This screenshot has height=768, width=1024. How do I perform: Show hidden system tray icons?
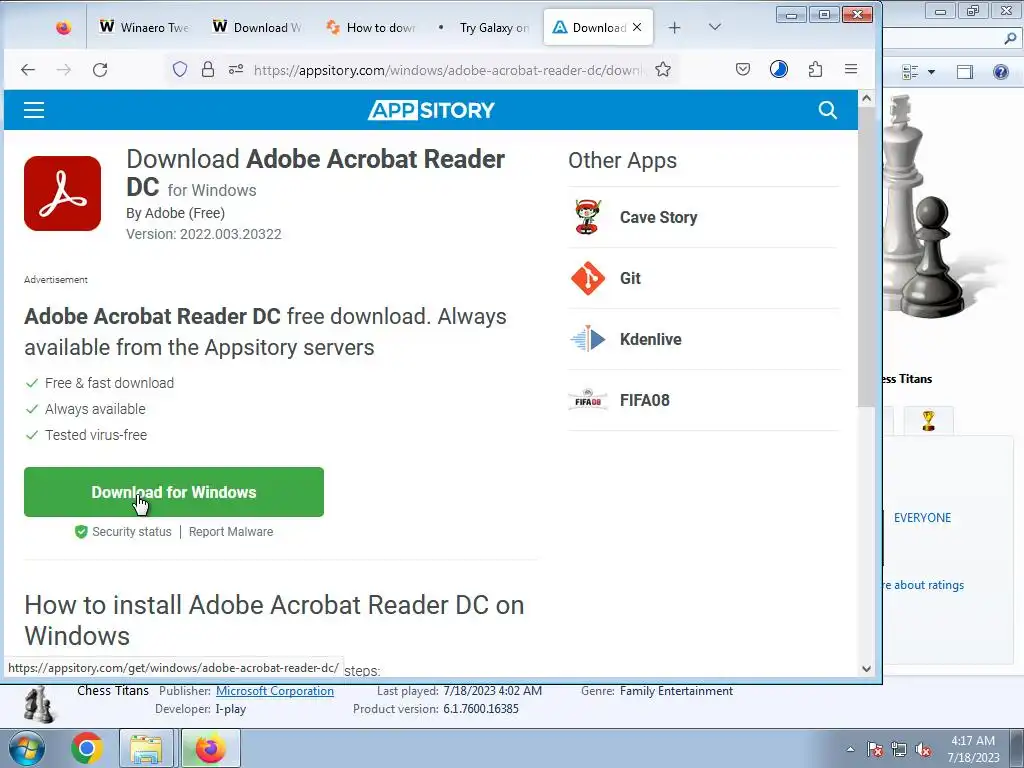click(x=850, y=749)
